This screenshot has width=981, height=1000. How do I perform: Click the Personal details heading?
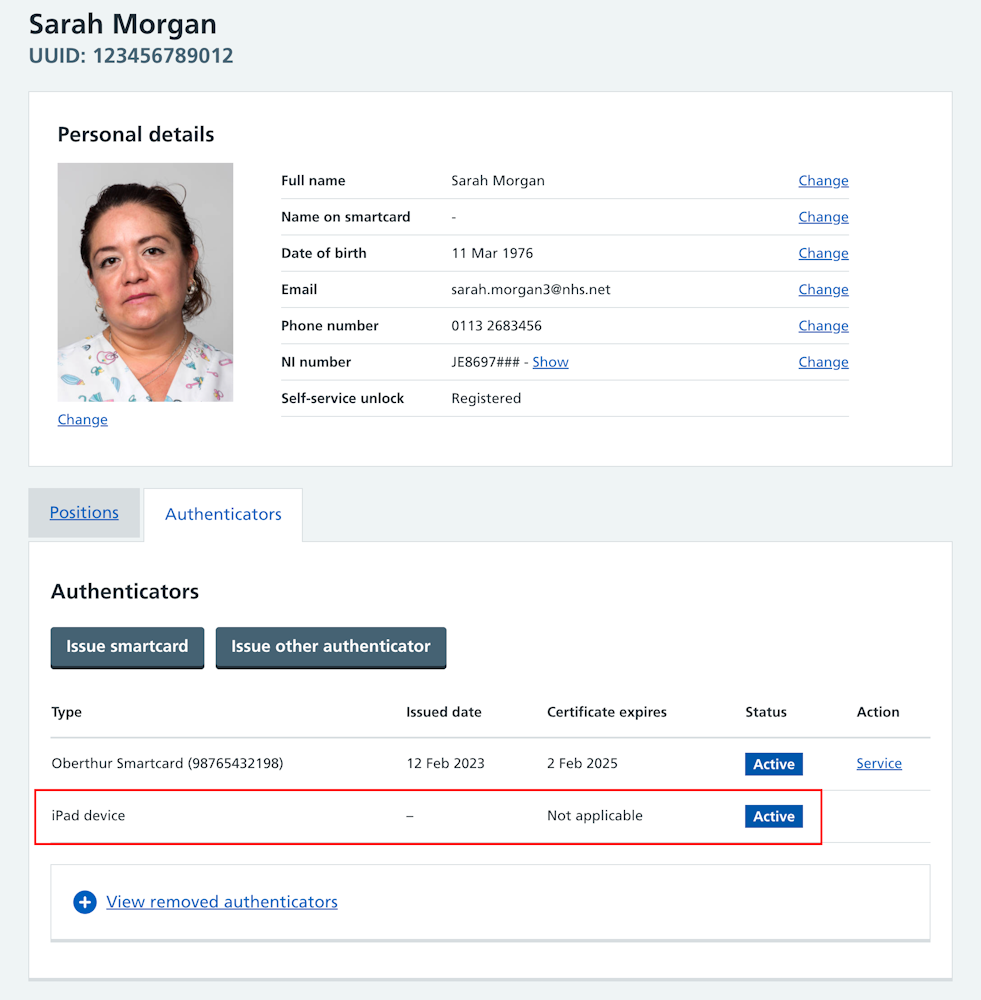tap(136, 135)
